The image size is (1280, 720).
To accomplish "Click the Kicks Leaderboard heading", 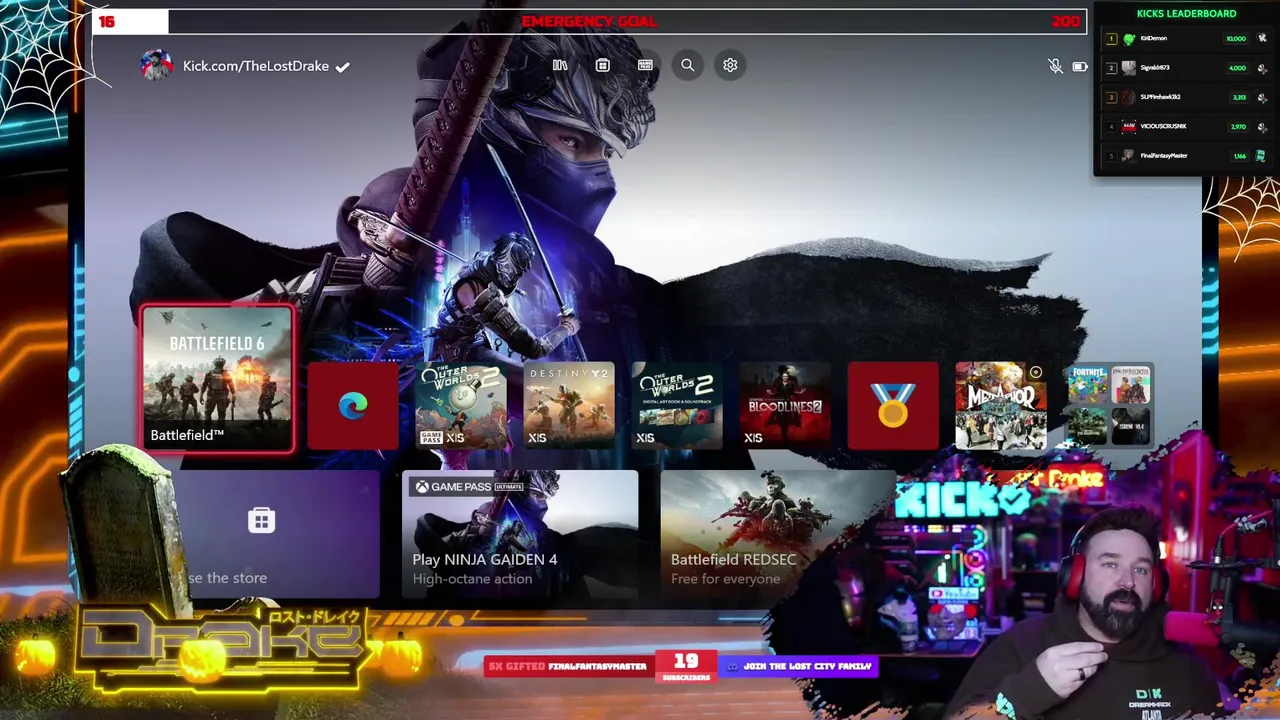I will [x=1186, y=14].
